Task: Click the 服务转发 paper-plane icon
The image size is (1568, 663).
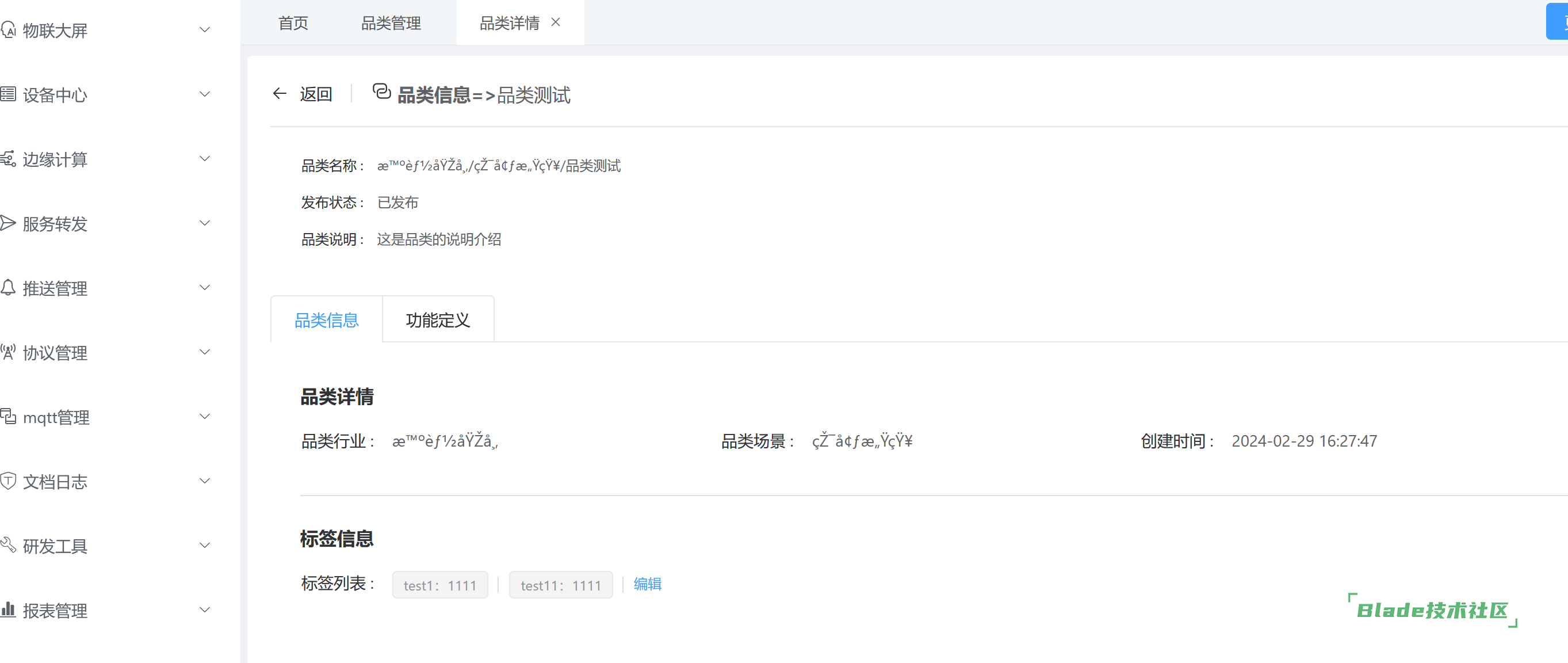Action: 8,223
